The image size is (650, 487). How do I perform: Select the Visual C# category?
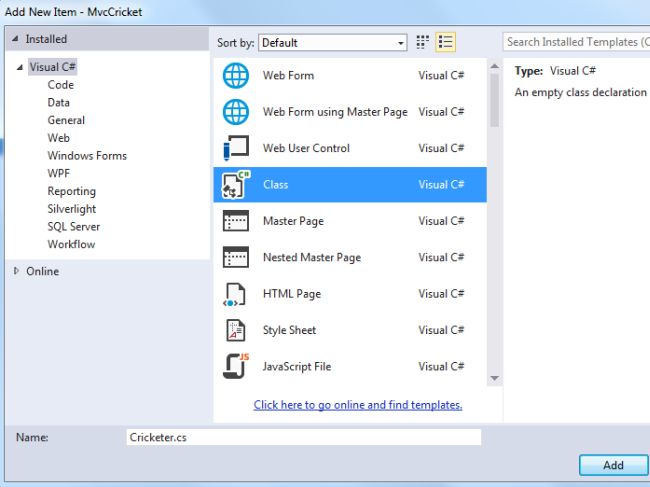point(52,67)
